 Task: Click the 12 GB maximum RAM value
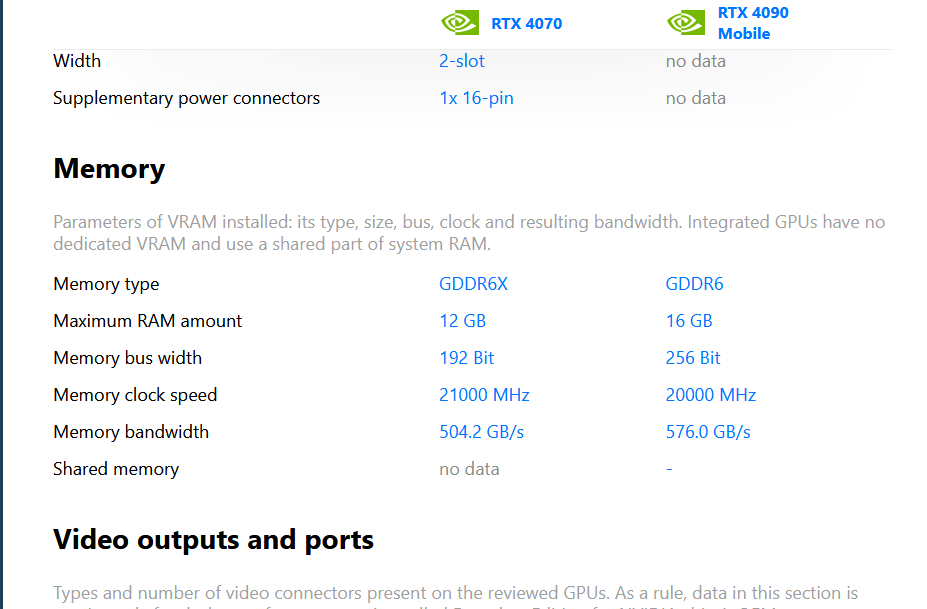[x=462, y=321]
